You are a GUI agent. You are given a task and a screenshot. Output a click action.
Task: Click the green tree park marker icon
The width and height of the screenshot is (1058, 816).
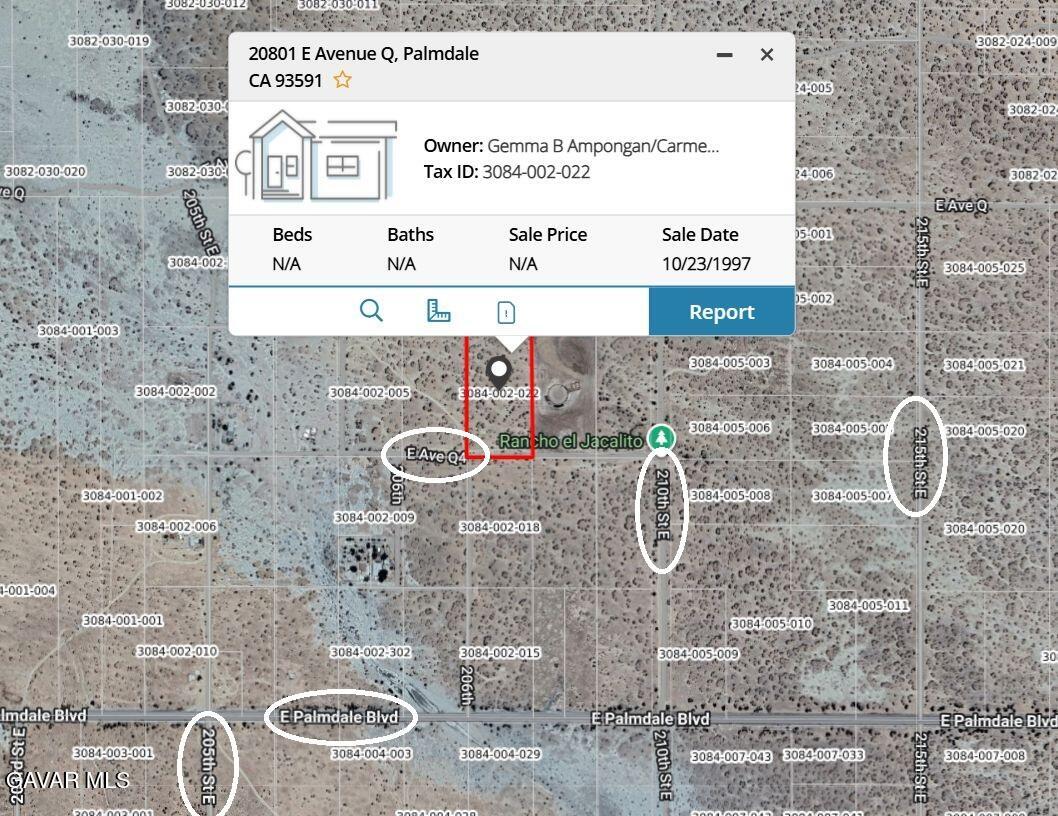[x=659, y=438]
